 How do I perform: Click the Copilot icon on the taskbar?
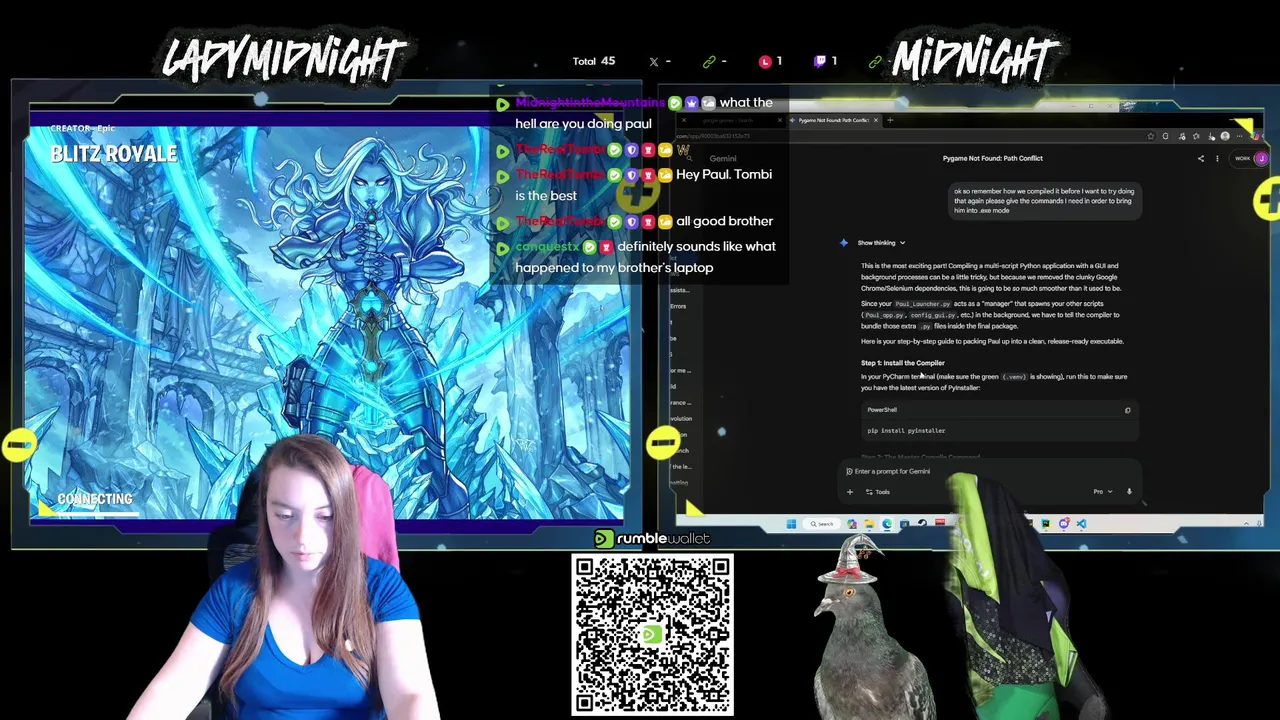click(x=852, y=524)
